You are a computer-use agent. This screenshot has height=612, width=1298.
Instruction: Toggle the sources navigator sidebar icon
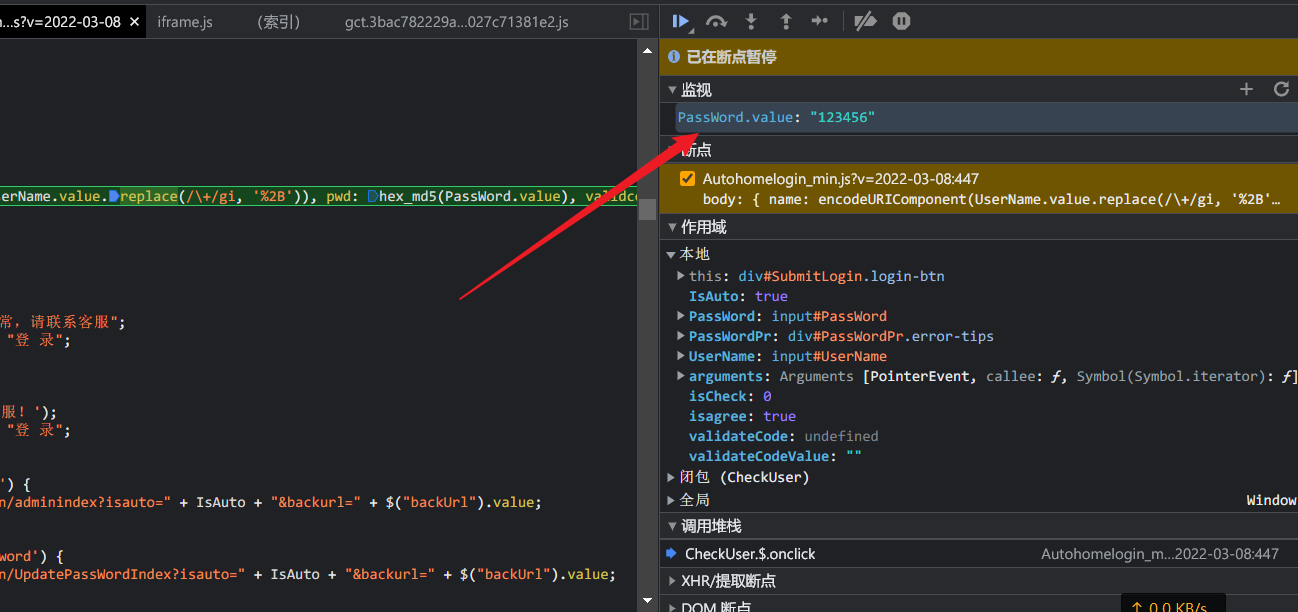click(x=638, y=21)
